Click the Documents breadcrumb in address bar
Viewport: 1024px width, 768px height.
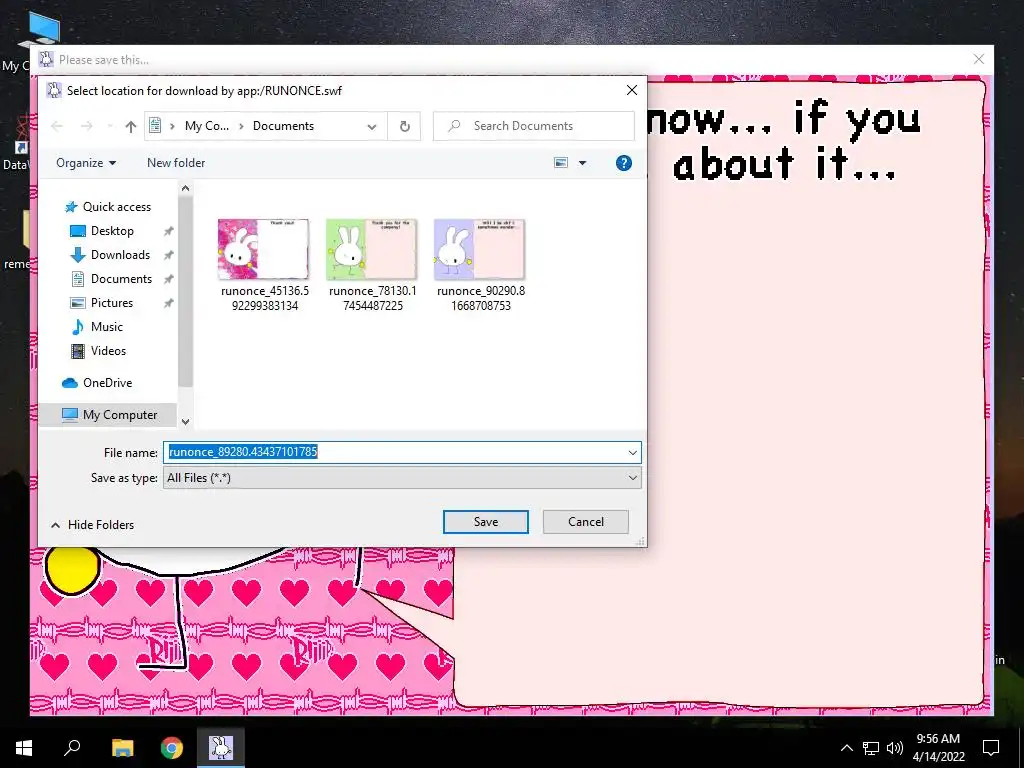[283, 126]
